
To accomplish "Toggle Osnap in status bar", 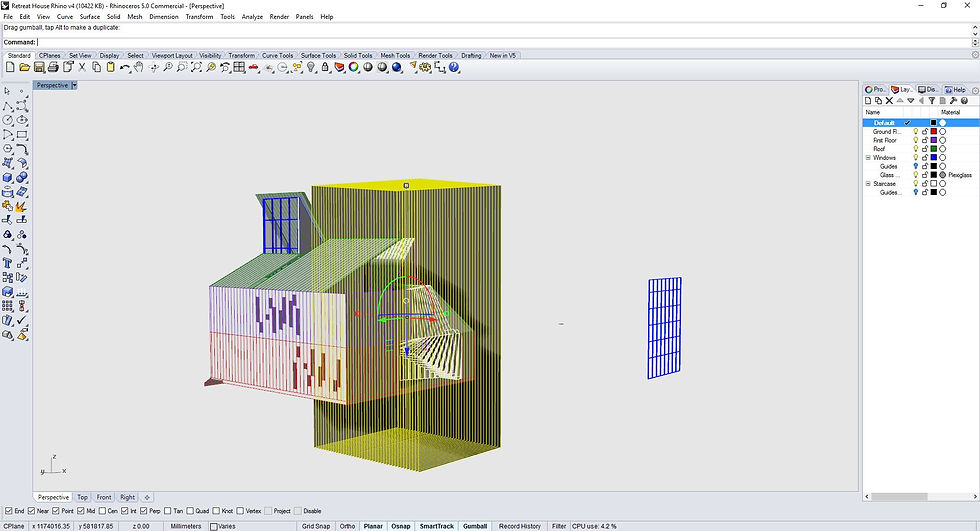I will click(401, 526).
